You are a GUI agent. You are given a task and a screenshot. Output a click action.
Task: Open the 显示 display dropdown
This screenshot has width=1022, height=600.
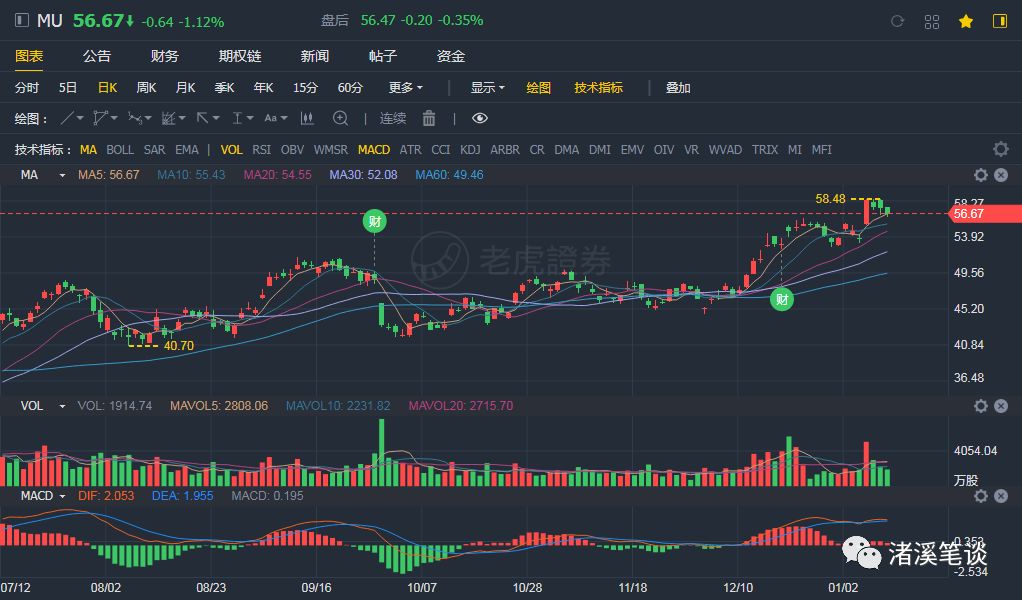[x=488, y=87]
